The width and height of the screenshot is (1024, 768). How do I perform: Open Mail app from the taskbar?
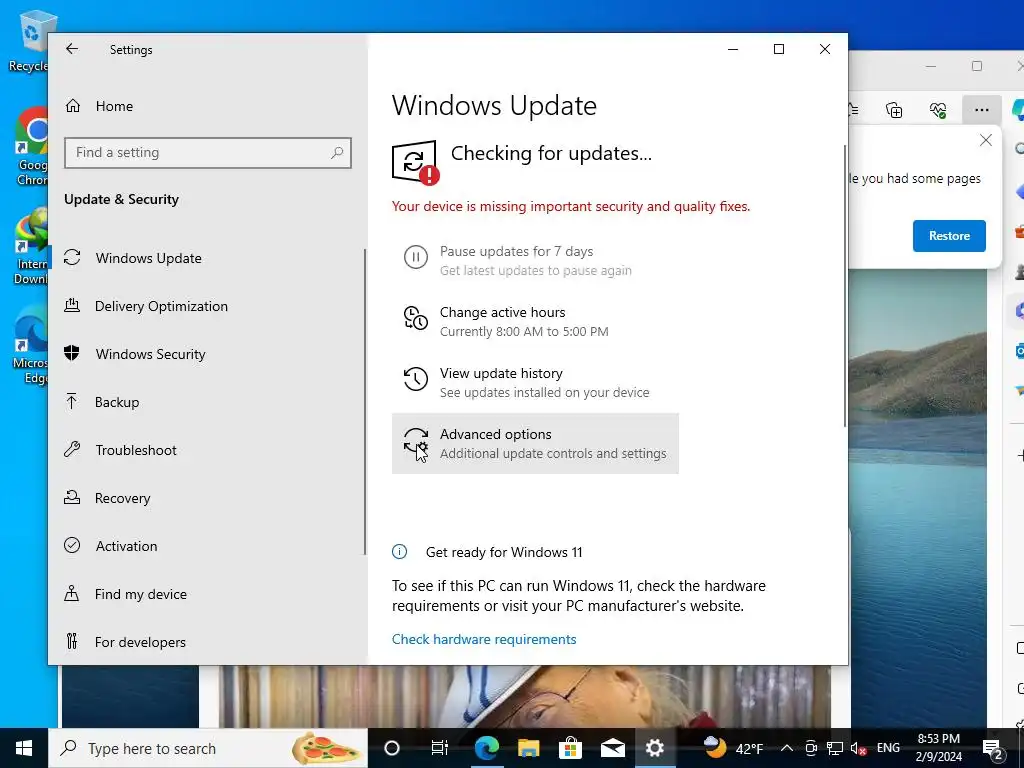click(613, 748)
